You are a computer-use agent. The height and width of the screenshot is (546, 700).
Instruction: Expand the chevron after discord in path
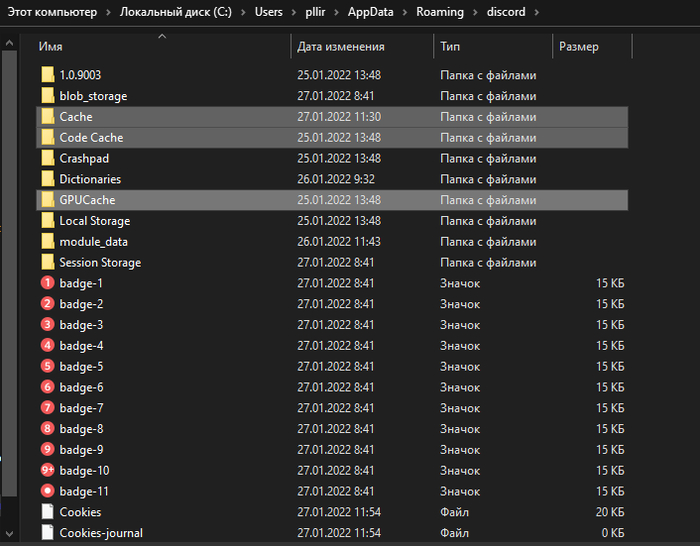[536, 12]
